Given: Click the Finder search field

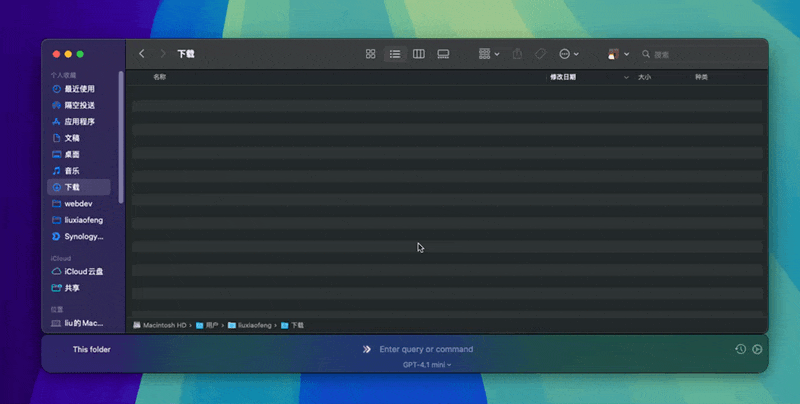Looking at the screenshot, I should (702, 54).
